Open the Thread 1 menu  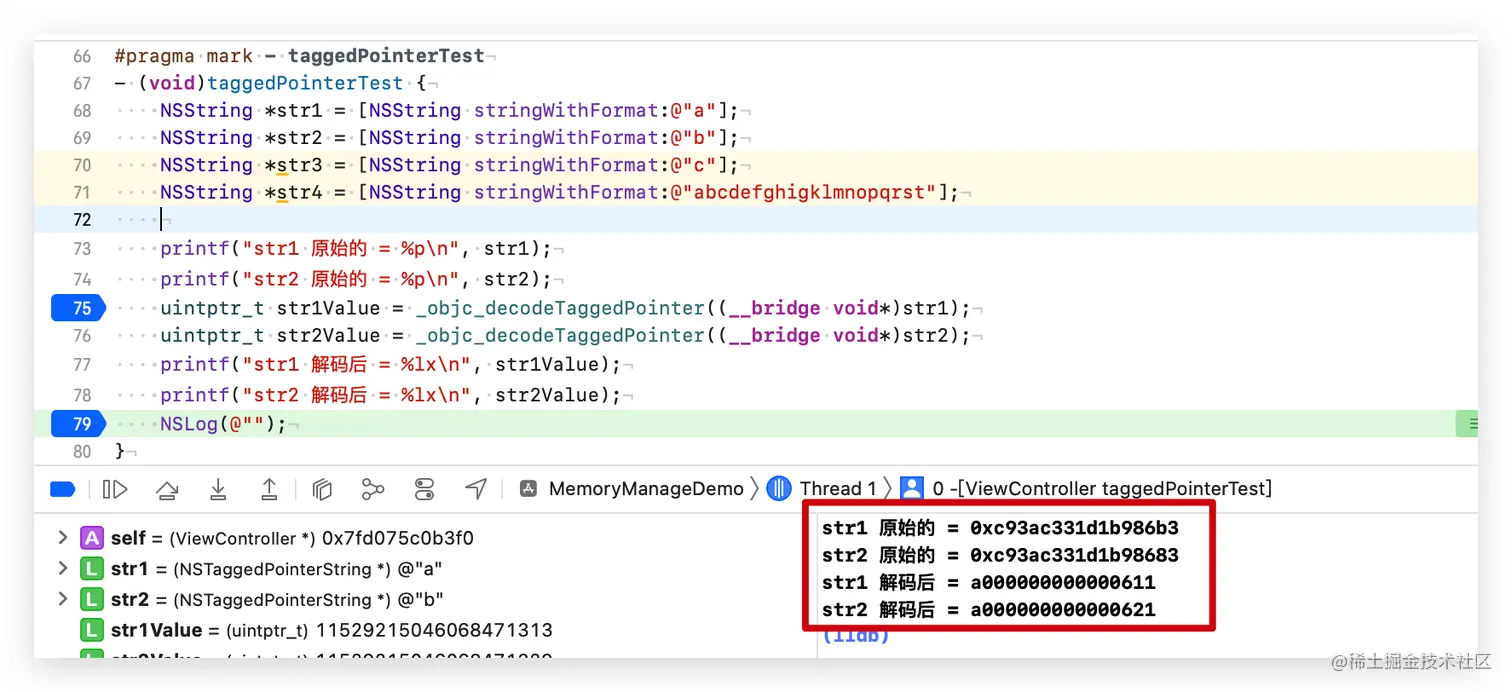(x=839, y=488)
